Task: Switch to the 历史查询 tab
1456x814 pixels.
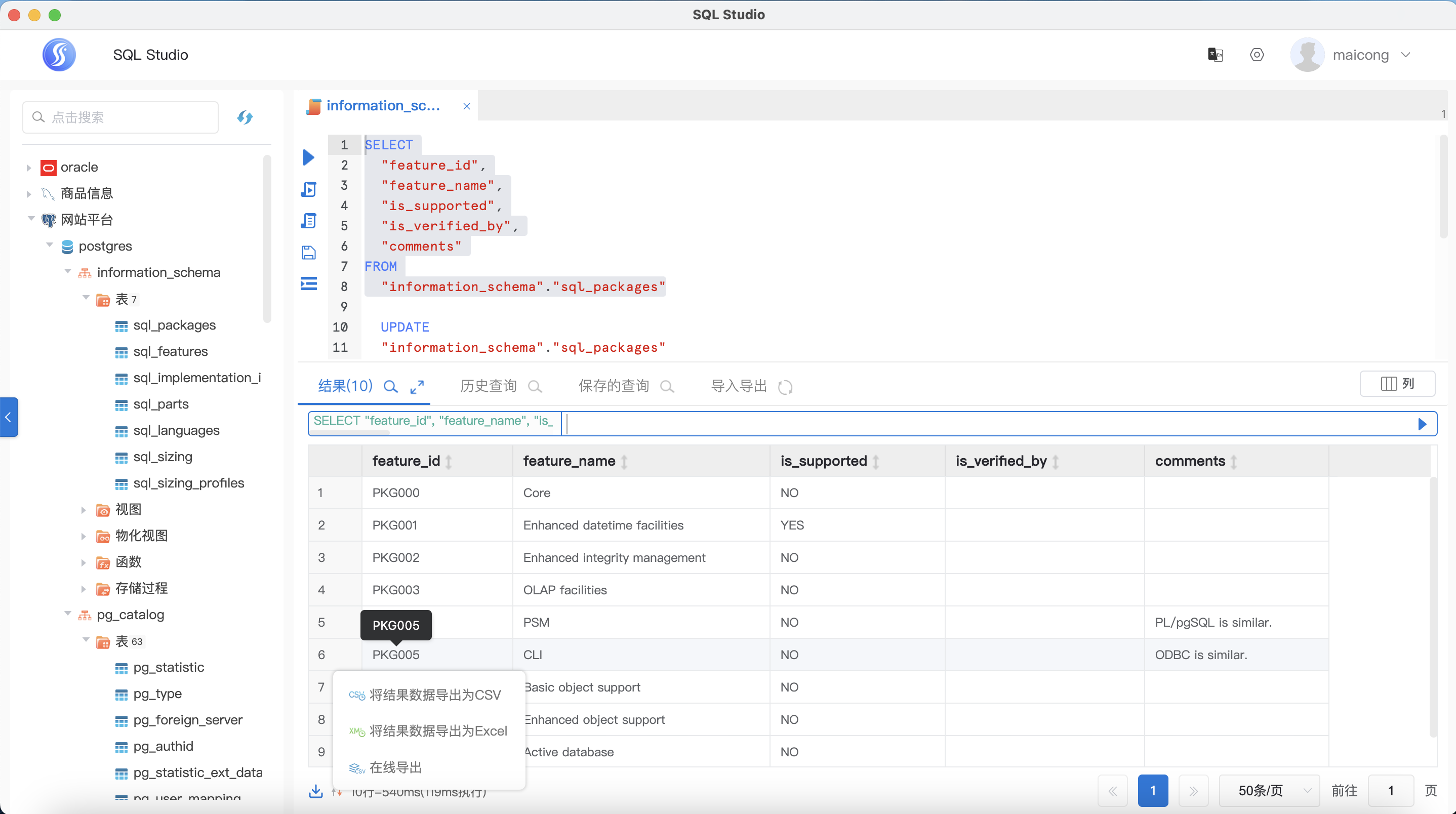Action: coord(489,386)
